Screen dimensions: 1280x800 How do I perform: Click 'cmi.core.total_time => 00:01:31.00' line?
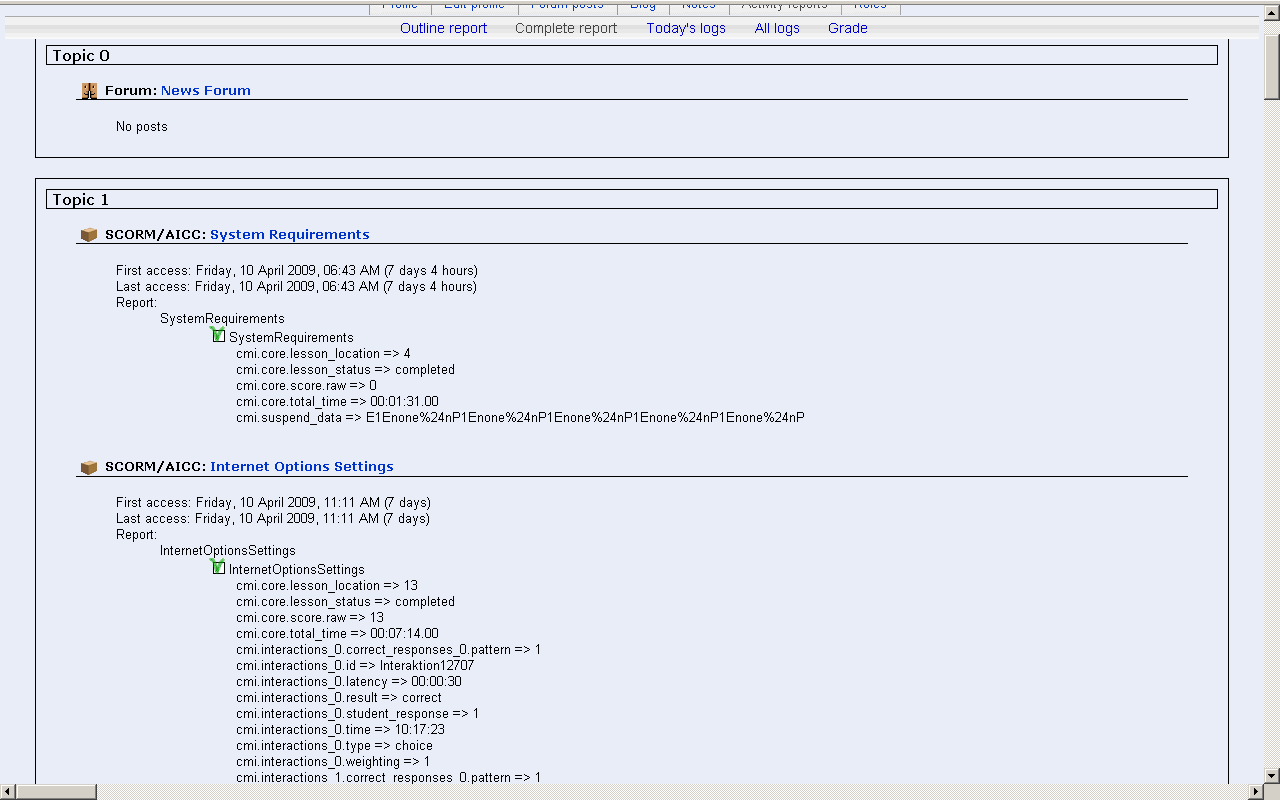337,402
